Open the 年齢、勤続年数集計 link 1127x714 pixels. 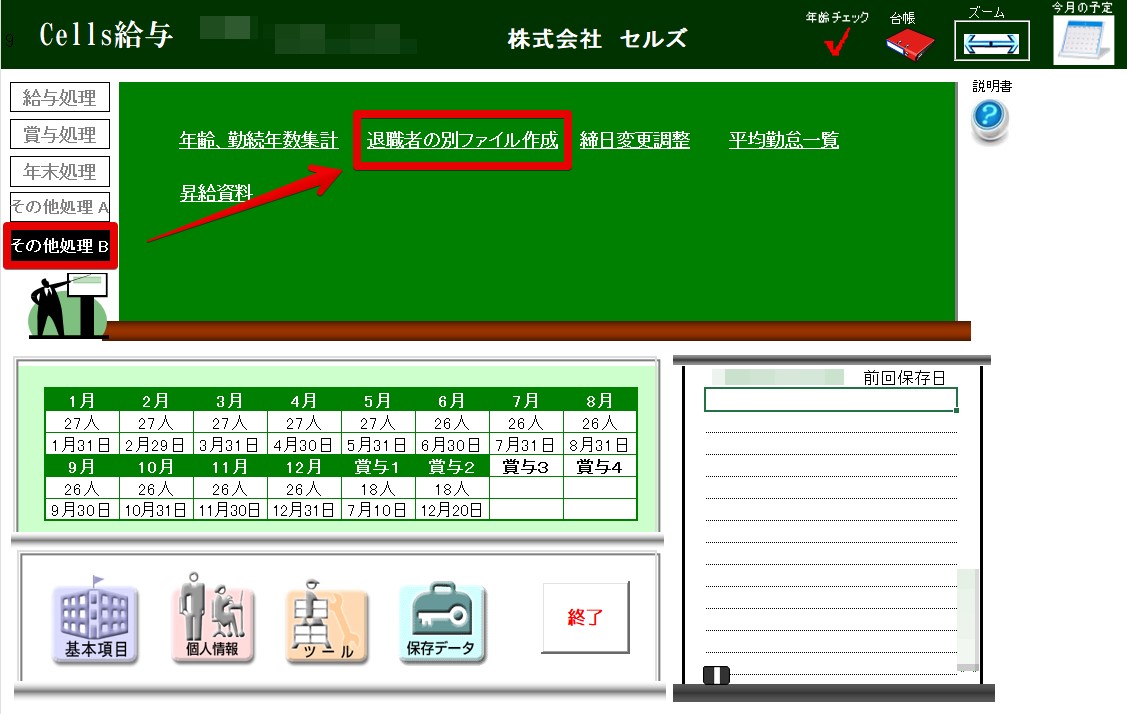(x=259, y=140)
